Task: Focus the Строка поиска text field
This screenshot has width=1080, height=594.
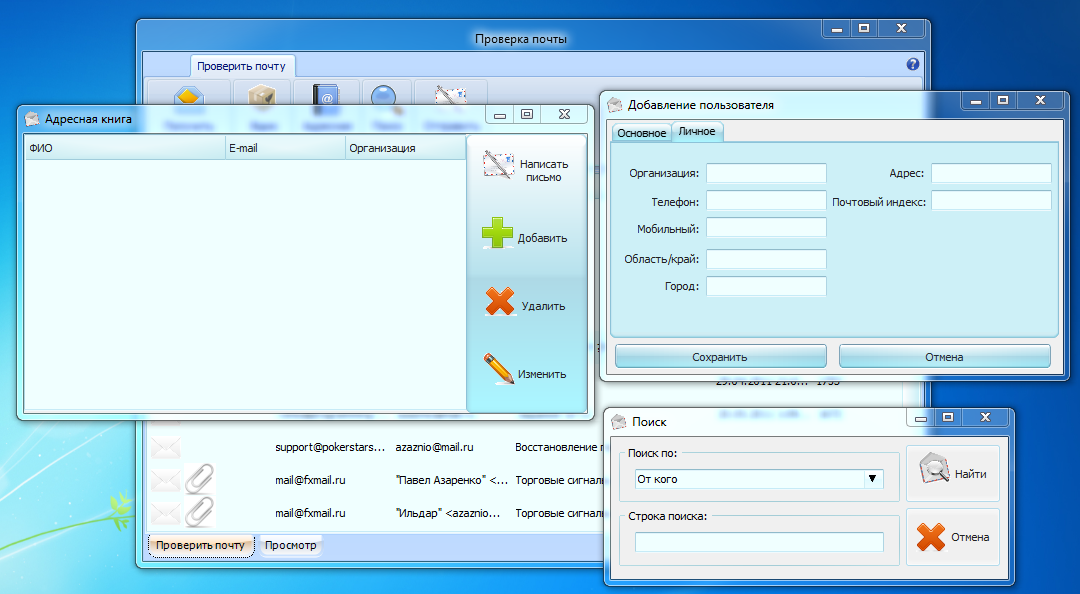Action: click(x=759, y=542)
